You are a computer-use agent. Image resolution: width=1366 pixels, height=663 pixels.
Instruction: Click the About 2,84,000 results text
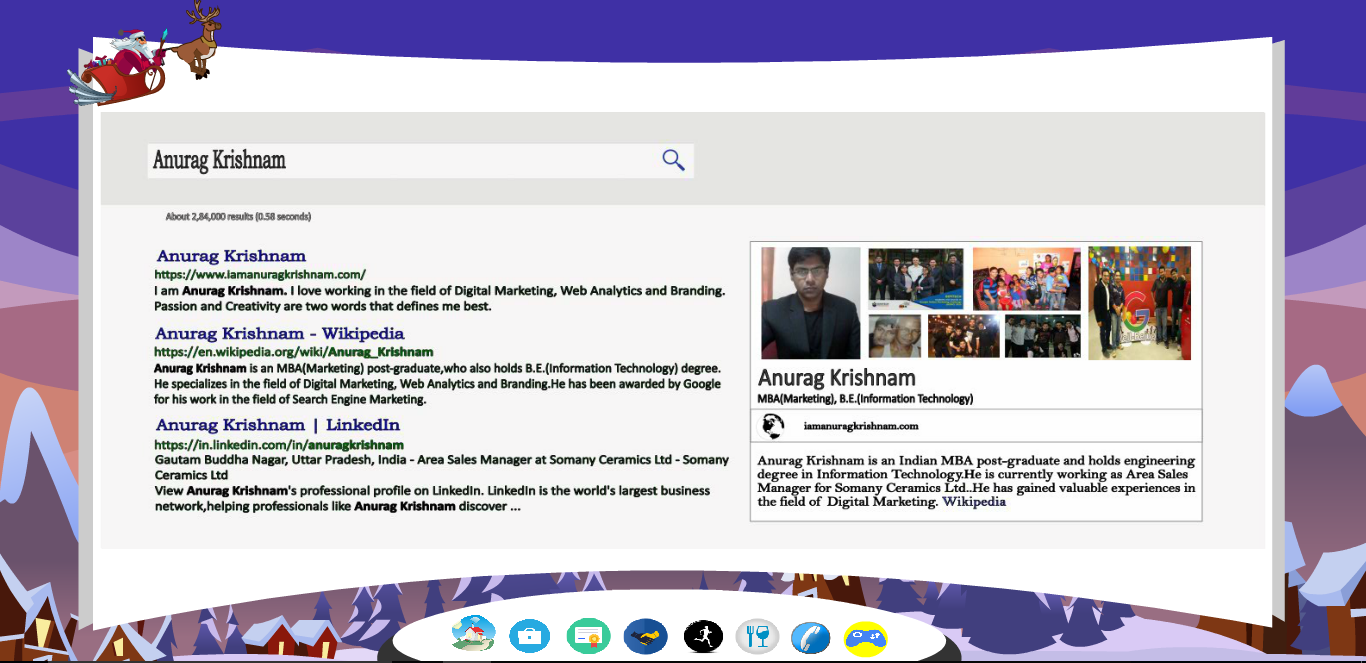click(x=238, y=217)
